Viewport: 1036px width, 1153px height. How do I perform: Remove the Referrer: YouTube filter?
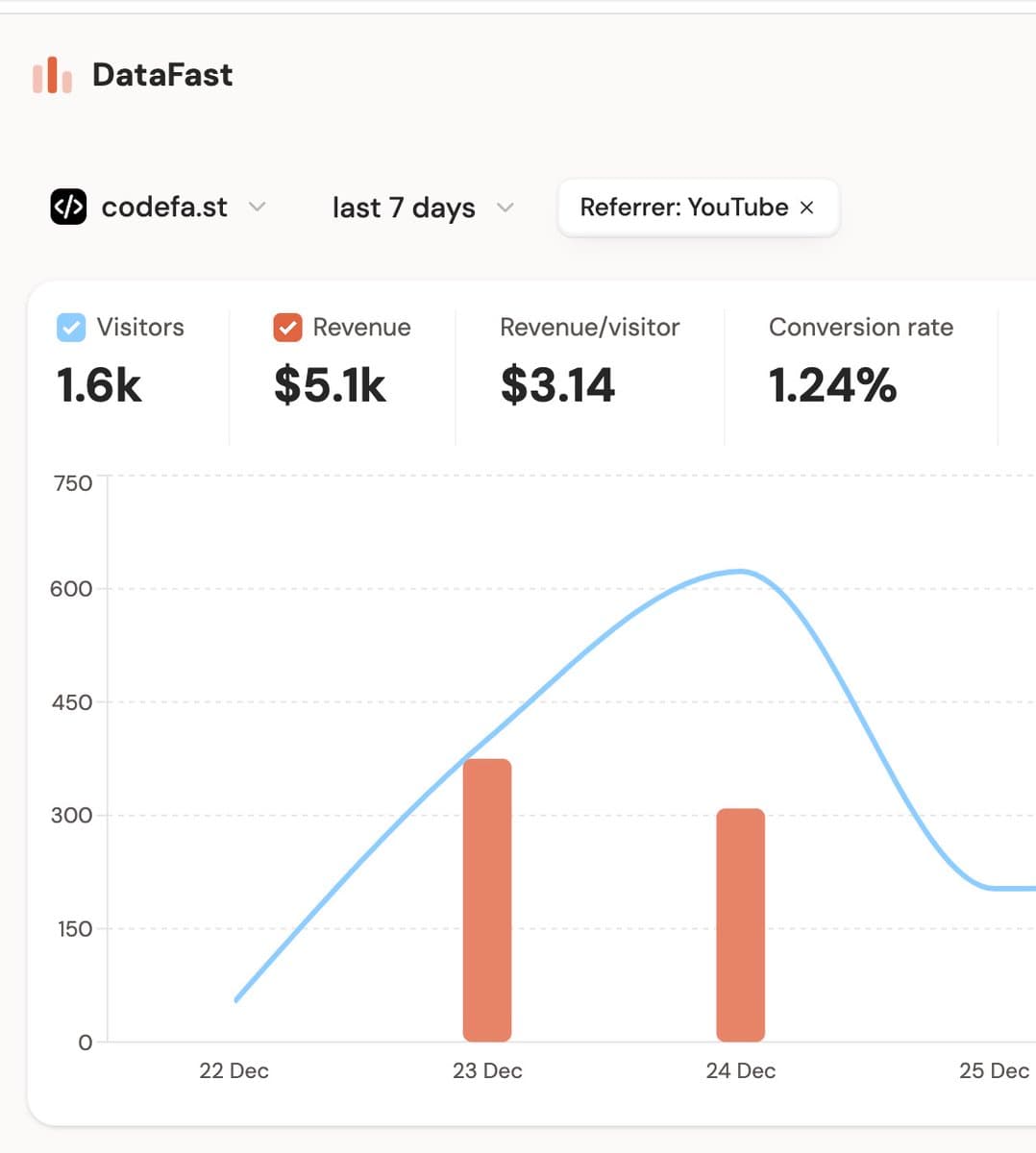(x=807, y=208)
